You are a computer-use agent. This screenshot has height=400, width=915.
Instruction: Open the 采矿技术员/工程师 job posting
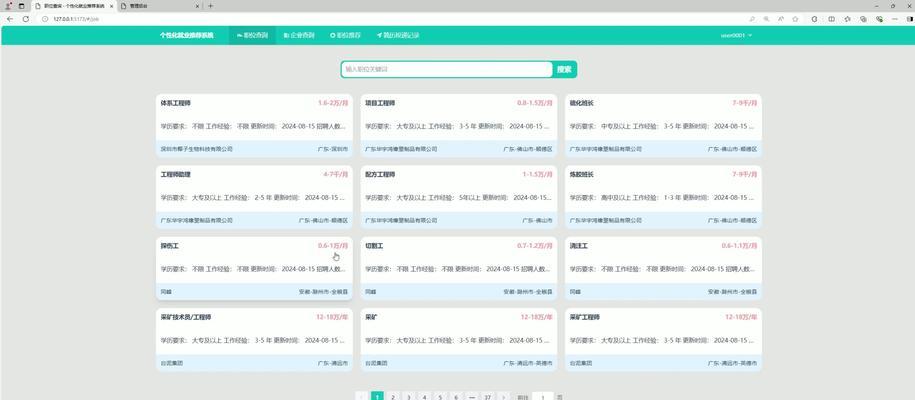253,338
